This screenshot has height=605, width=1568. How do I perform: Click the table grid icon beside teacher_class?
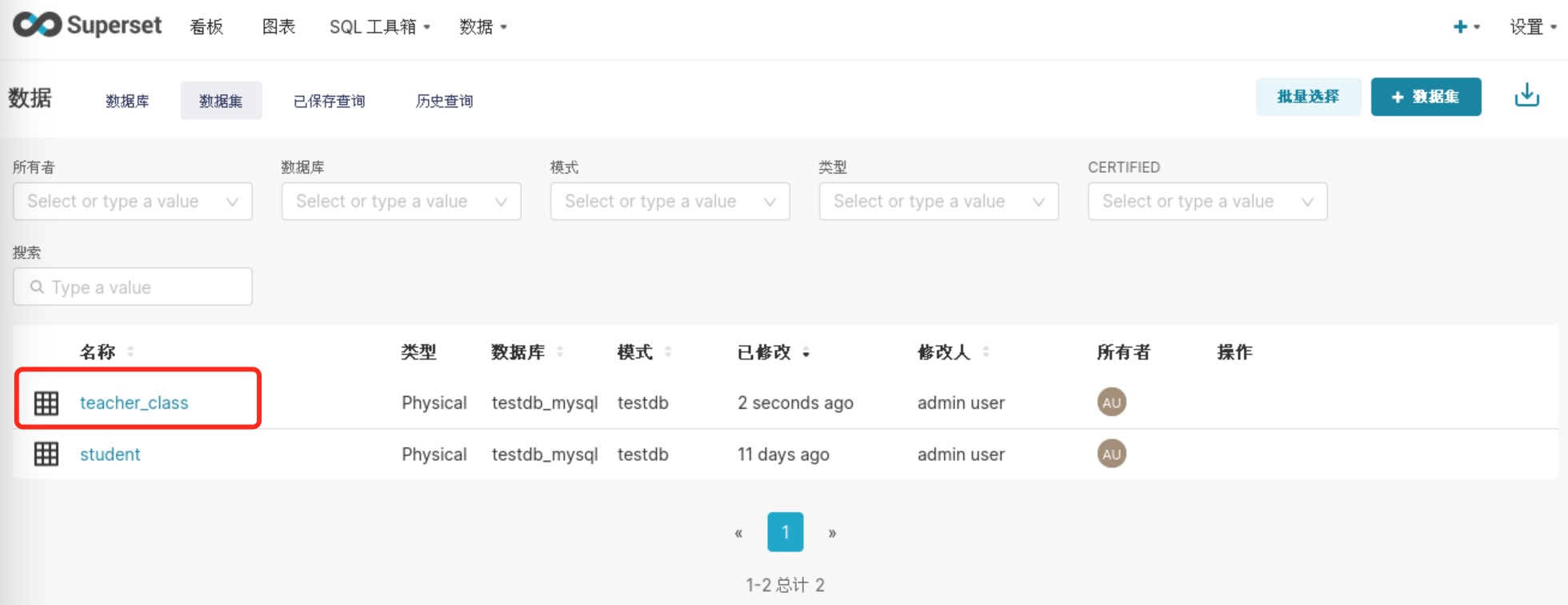click(46, 403)
